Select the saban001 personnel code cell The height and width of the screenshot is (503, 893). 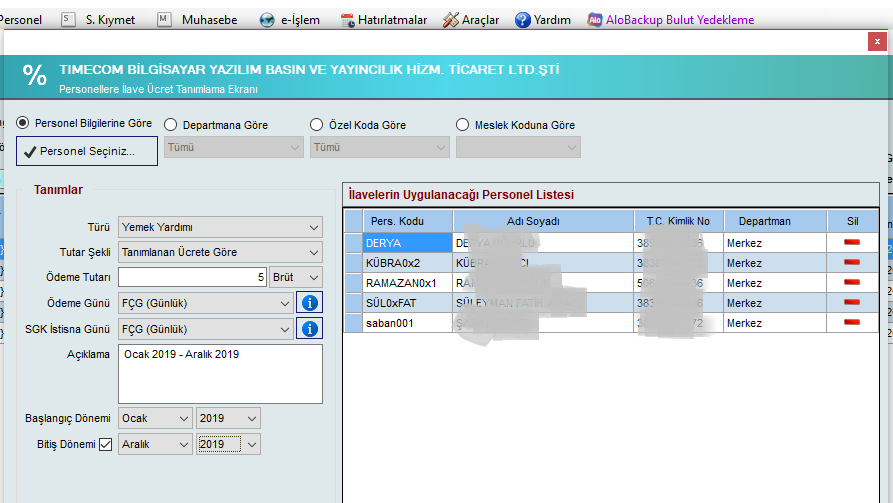point(408,323)
